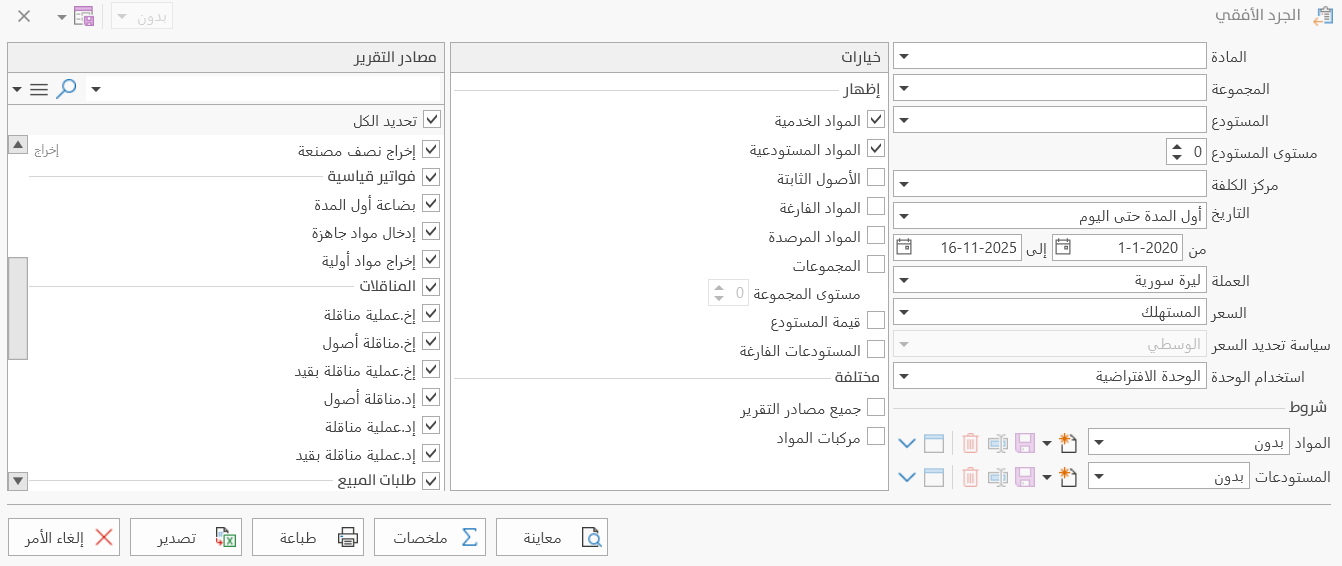Open the السعر price dropdown
The image size is (1342, 566).
902,312
